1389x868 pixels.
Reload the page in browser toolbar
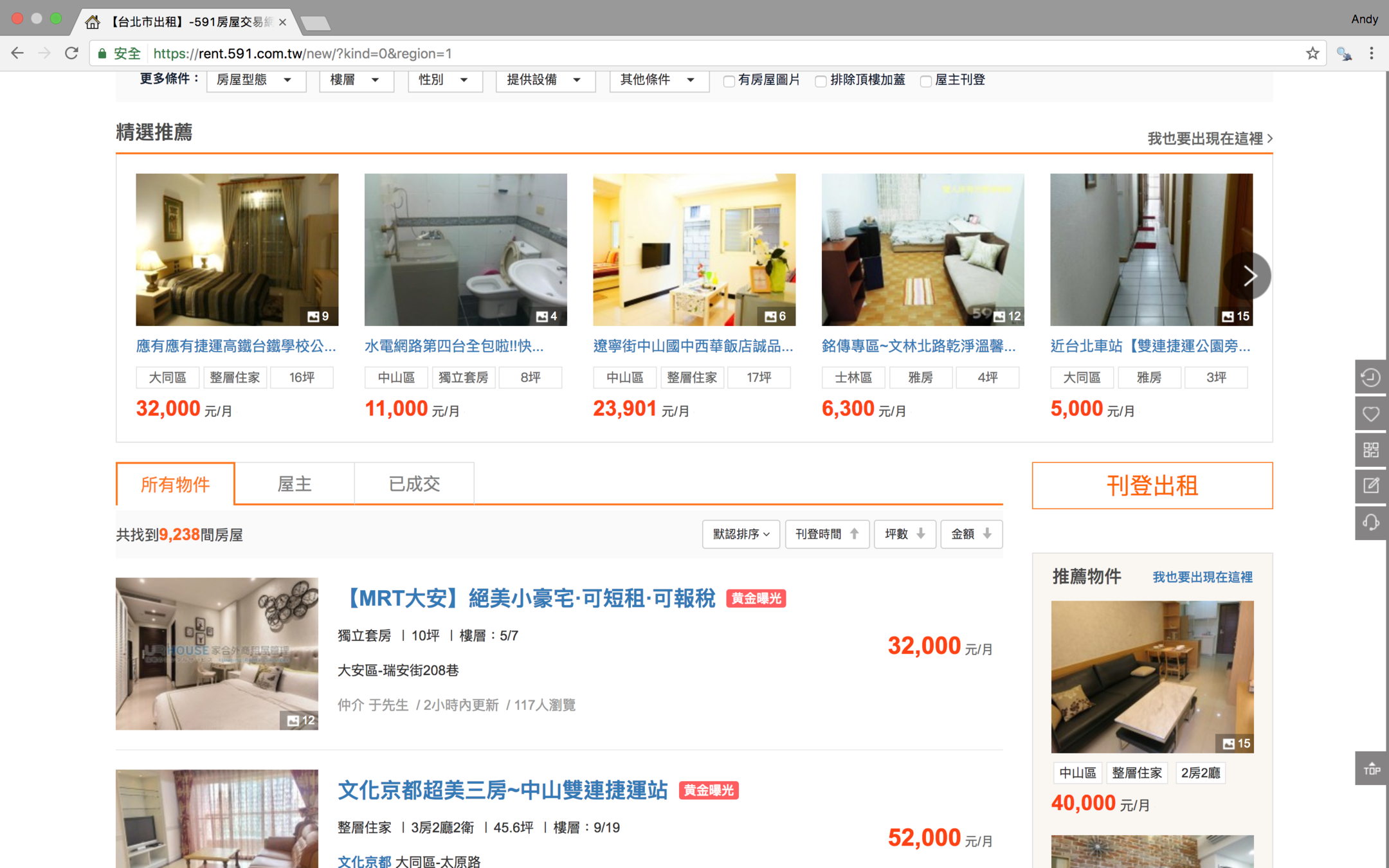pyautogui.click(x=71, y=53)
